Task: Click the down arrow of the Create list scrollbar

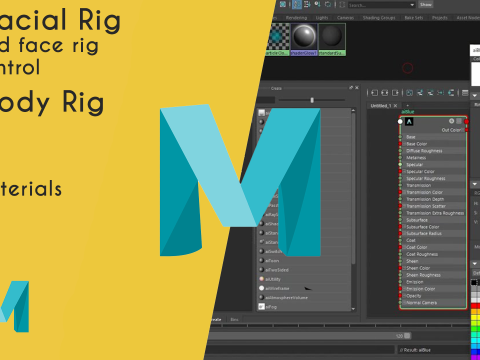Action: tap(353, 309)
